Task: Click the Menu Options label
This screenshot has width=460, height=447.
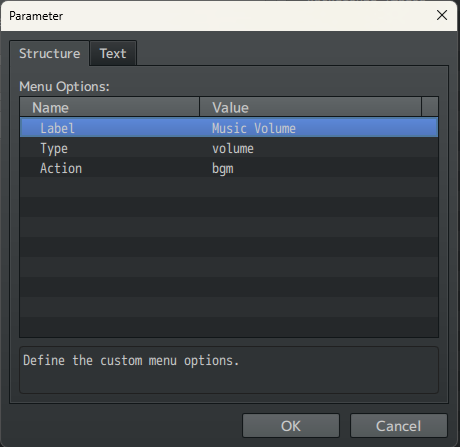Action: click(64, 86)
